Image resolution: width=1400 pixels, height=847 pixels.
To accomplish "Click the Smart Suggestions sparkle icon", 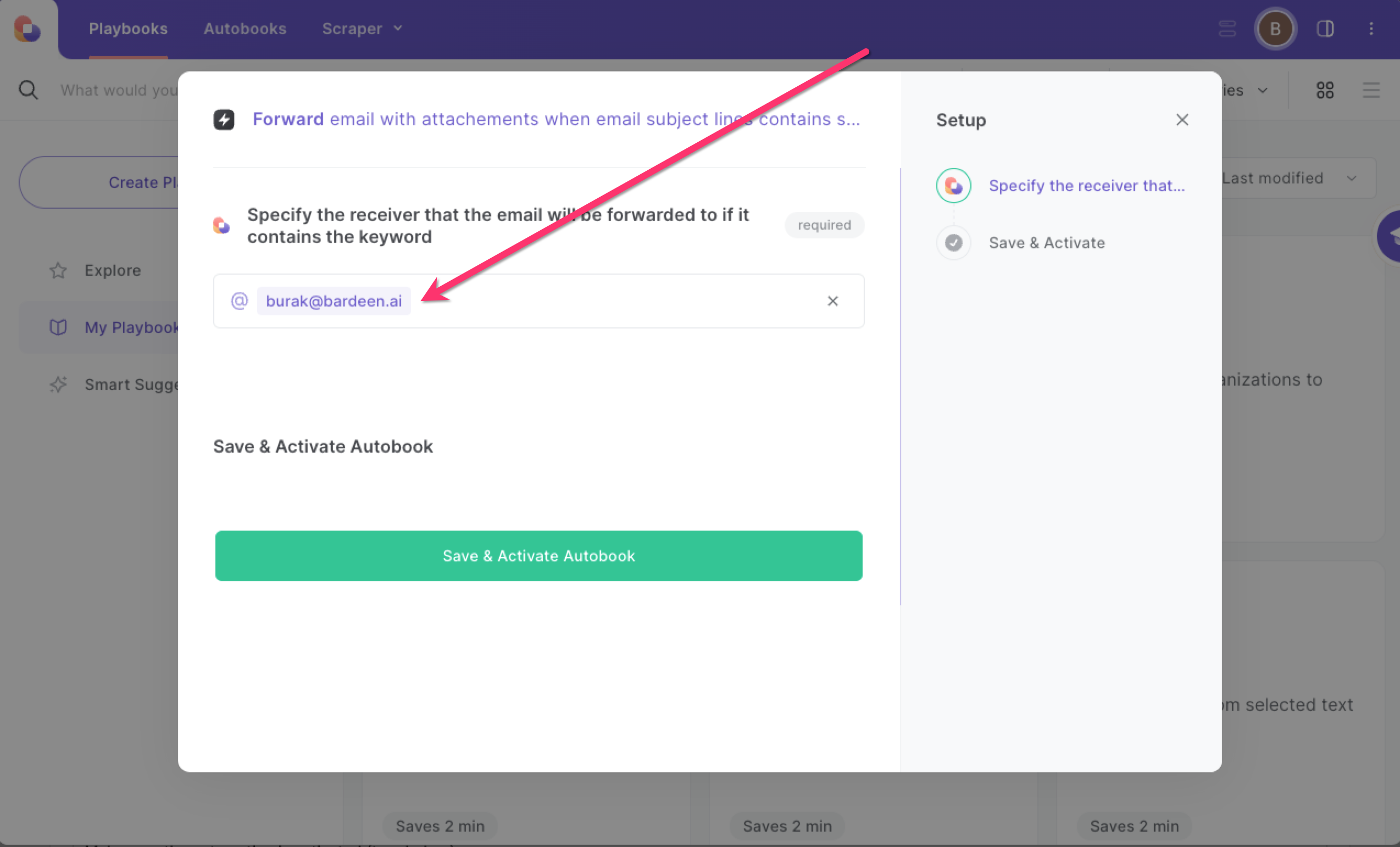I will [58, 385].
